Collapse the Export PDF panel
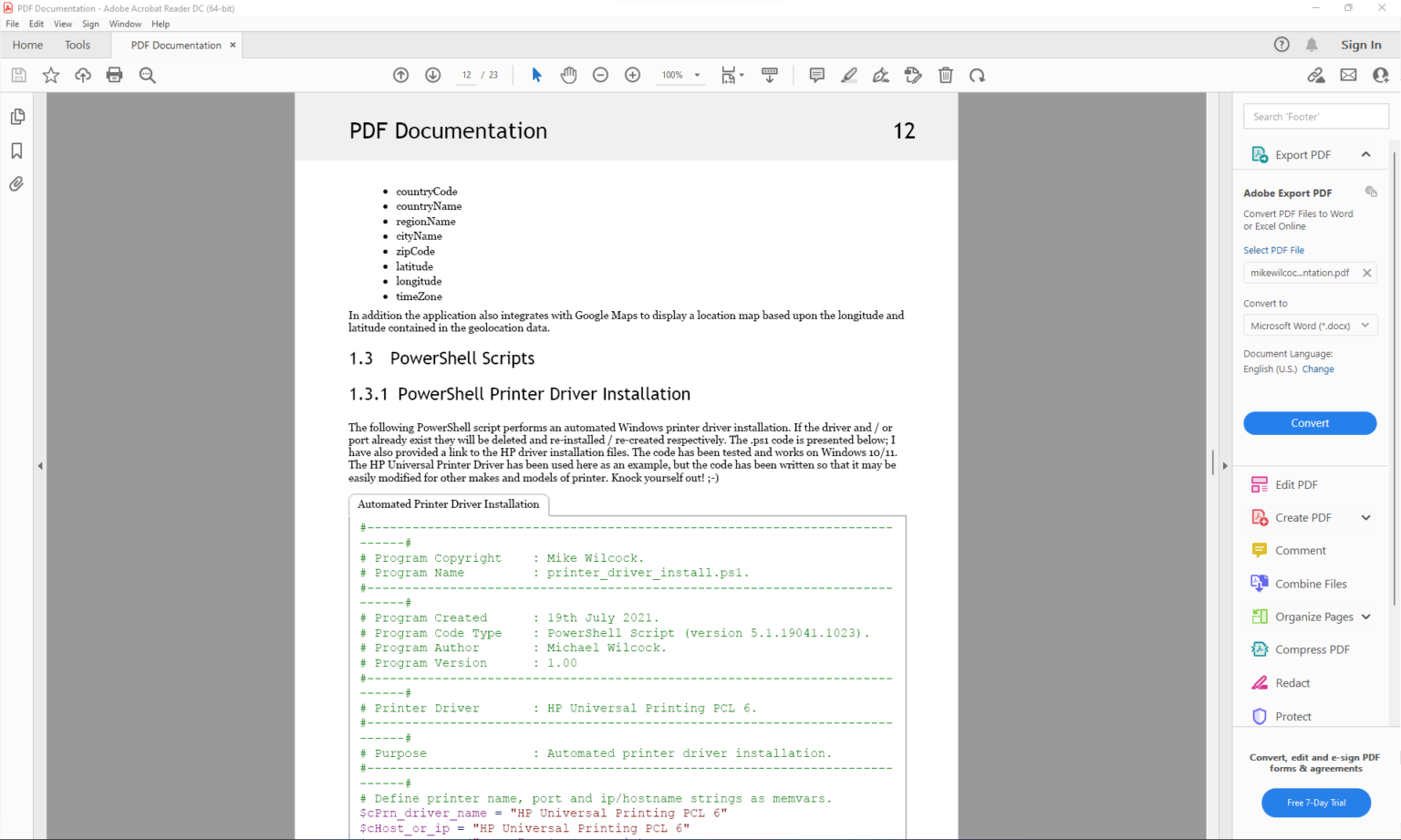The height and width of the screenshot is (840, 1401). click(1365, 154)
